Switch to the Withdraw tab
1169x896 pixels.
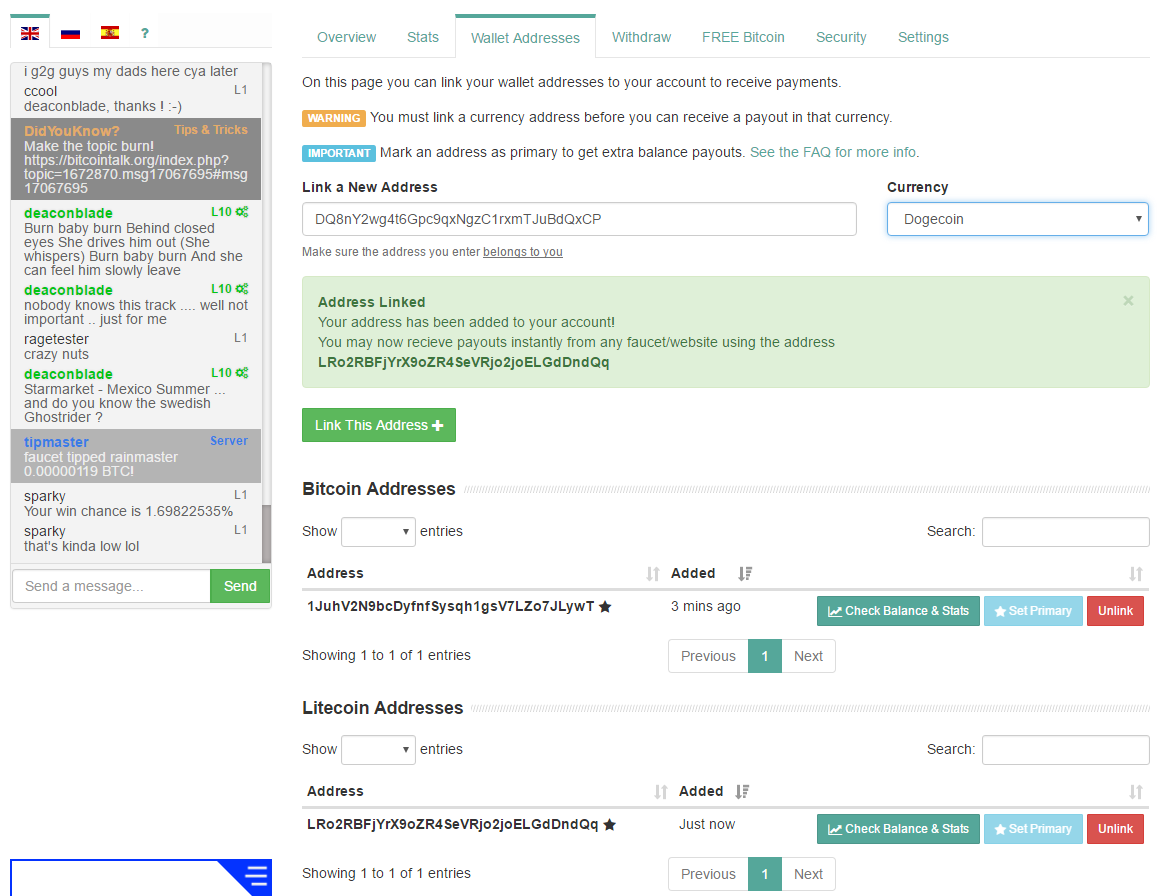[x=641, y=37]
